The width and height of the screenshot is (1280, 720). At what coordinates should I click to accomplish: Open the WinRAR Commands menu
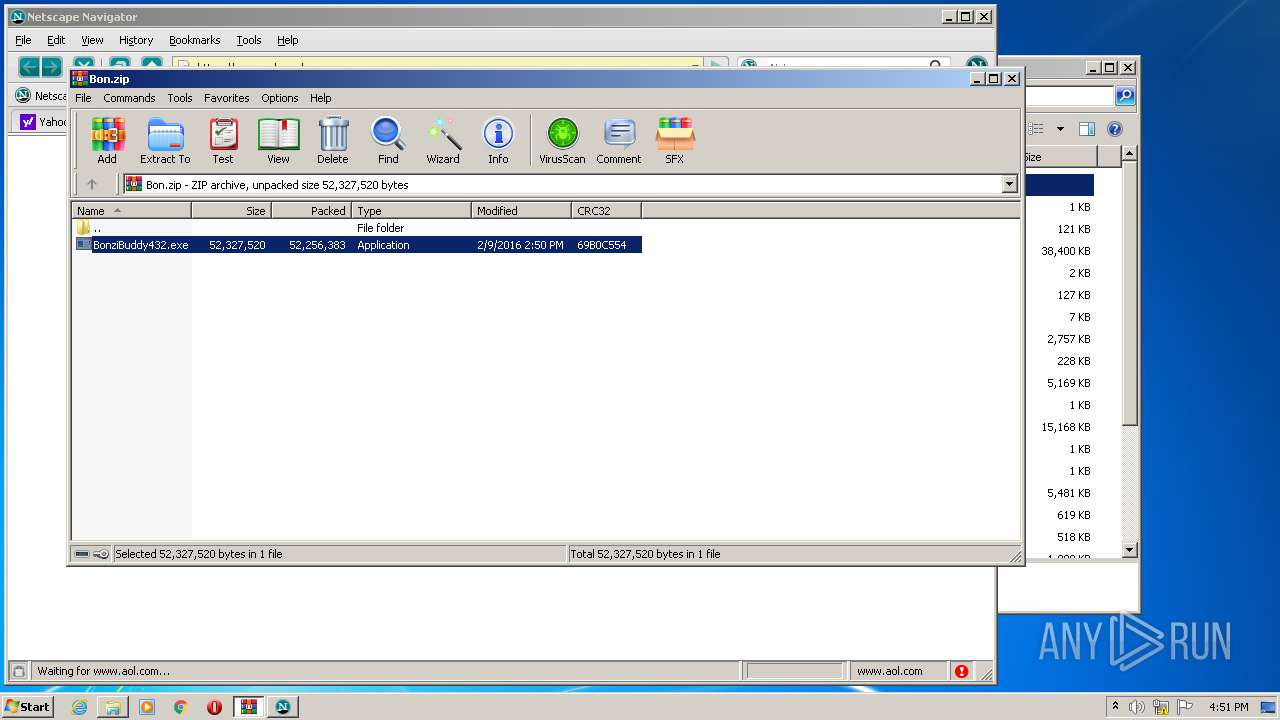click(129, 98)
